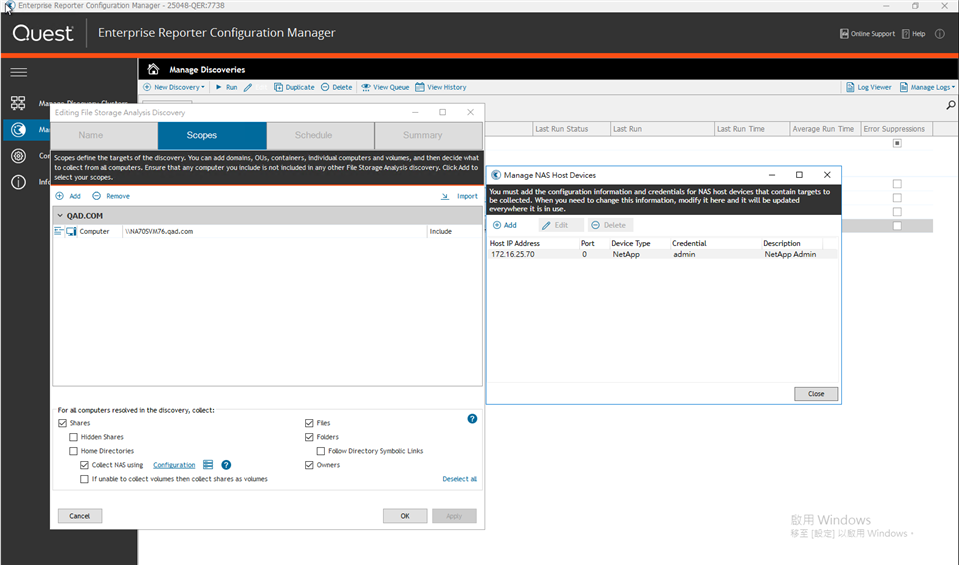Viewport: 959px width, 565px height.
Task: Select the Manage Discoveries sidebar icon
Action: pyautogui.click(x=18, y=129)
